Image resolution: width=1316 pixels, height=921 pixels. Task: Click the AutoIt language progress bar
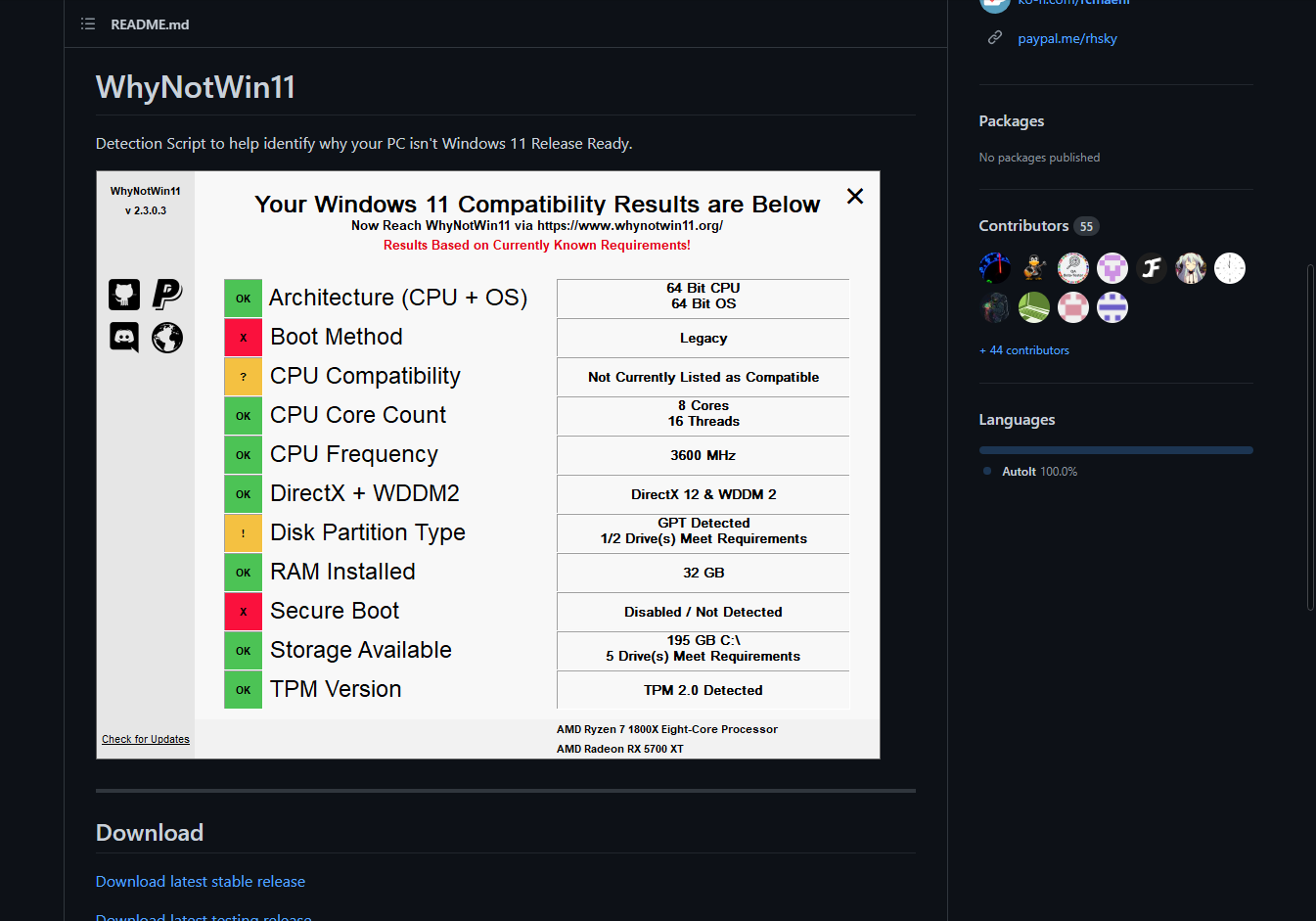tap(1116, 450)
